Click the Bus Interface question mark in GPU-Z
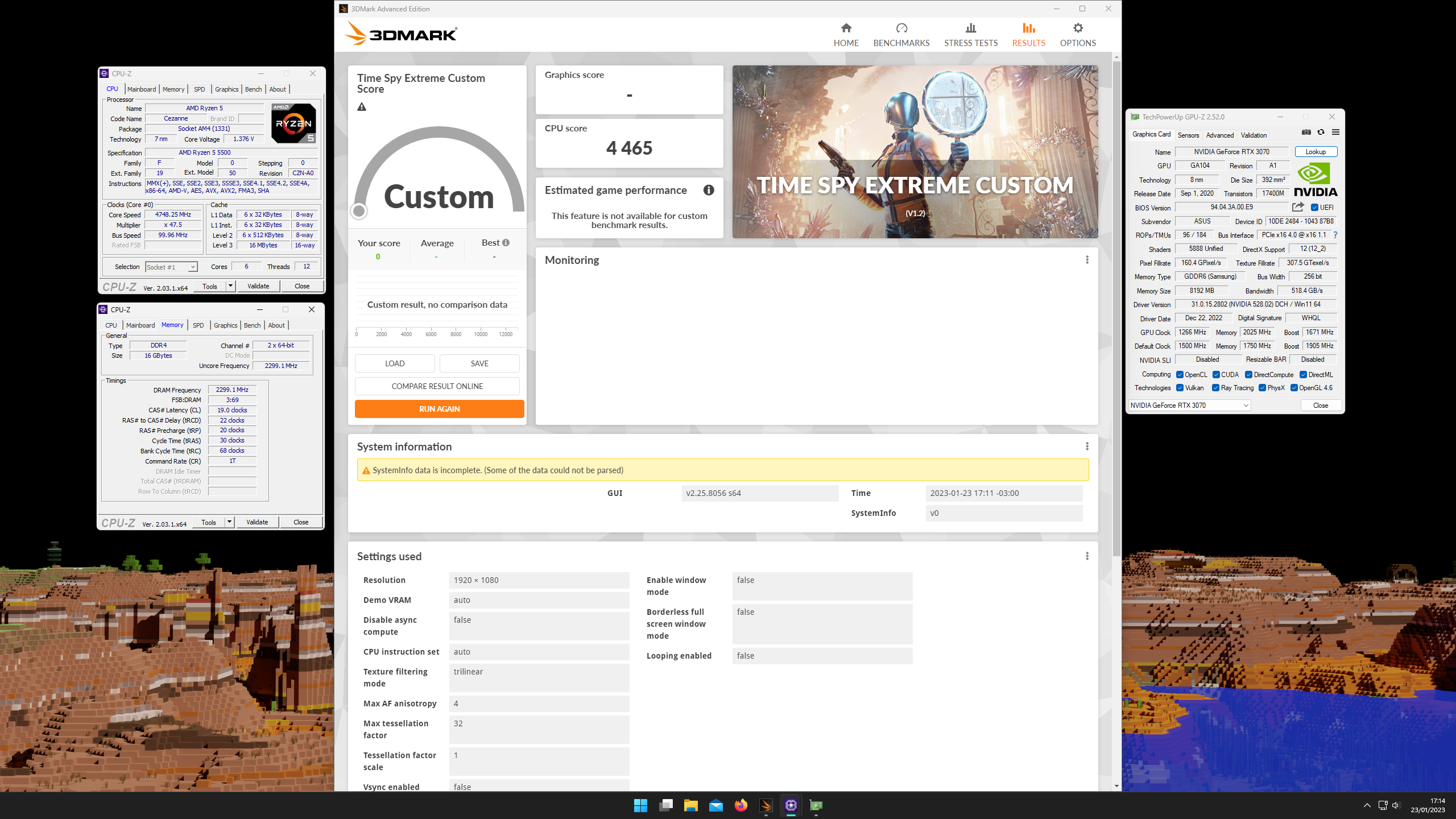Viewport: 1456px width, 819px height. click(x=1335, y=235)
